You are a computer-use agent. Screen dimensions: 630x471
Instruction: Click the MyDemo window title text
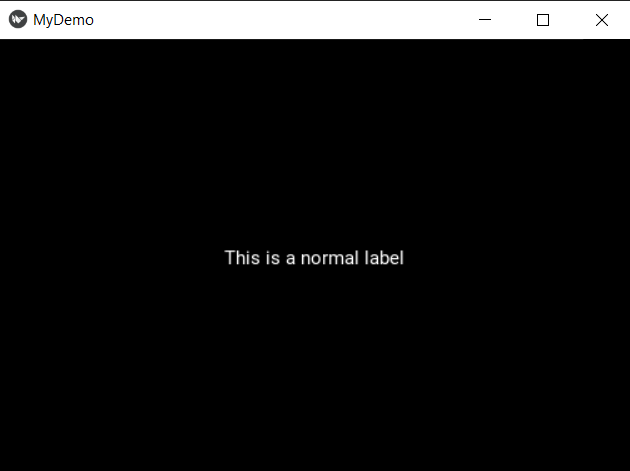63,20
